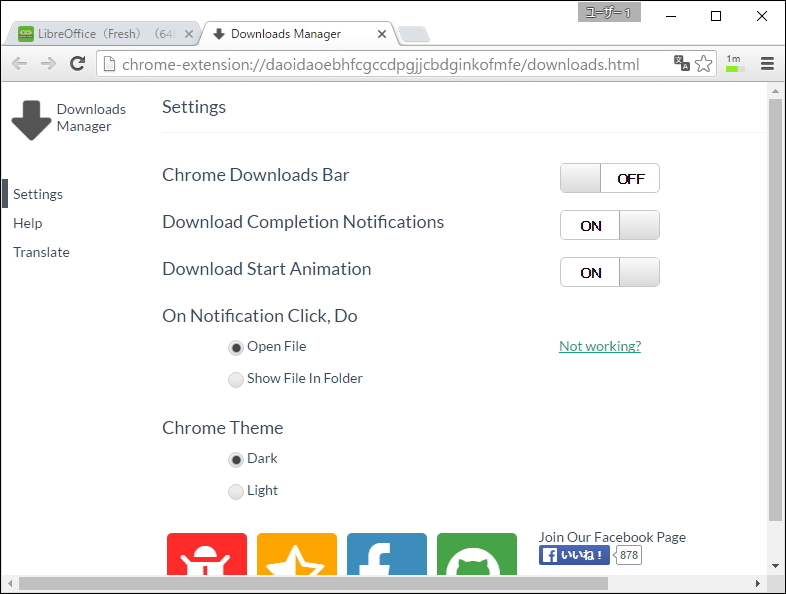
Task: Click the Downloads Manager arrow logo
Action: pyautogui.click(x=31, y=120)
